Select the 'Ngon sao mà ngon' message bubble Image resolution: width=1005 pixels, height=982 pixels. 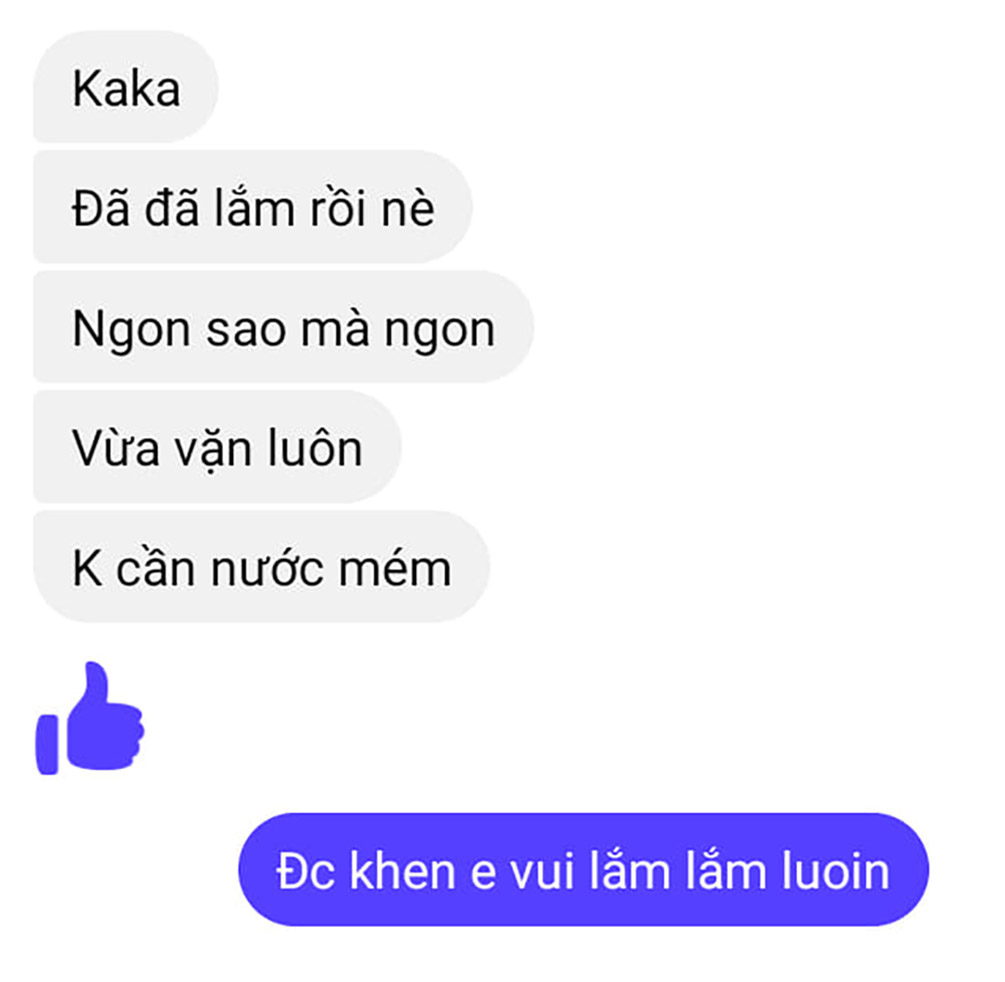(x=283, y=327)
